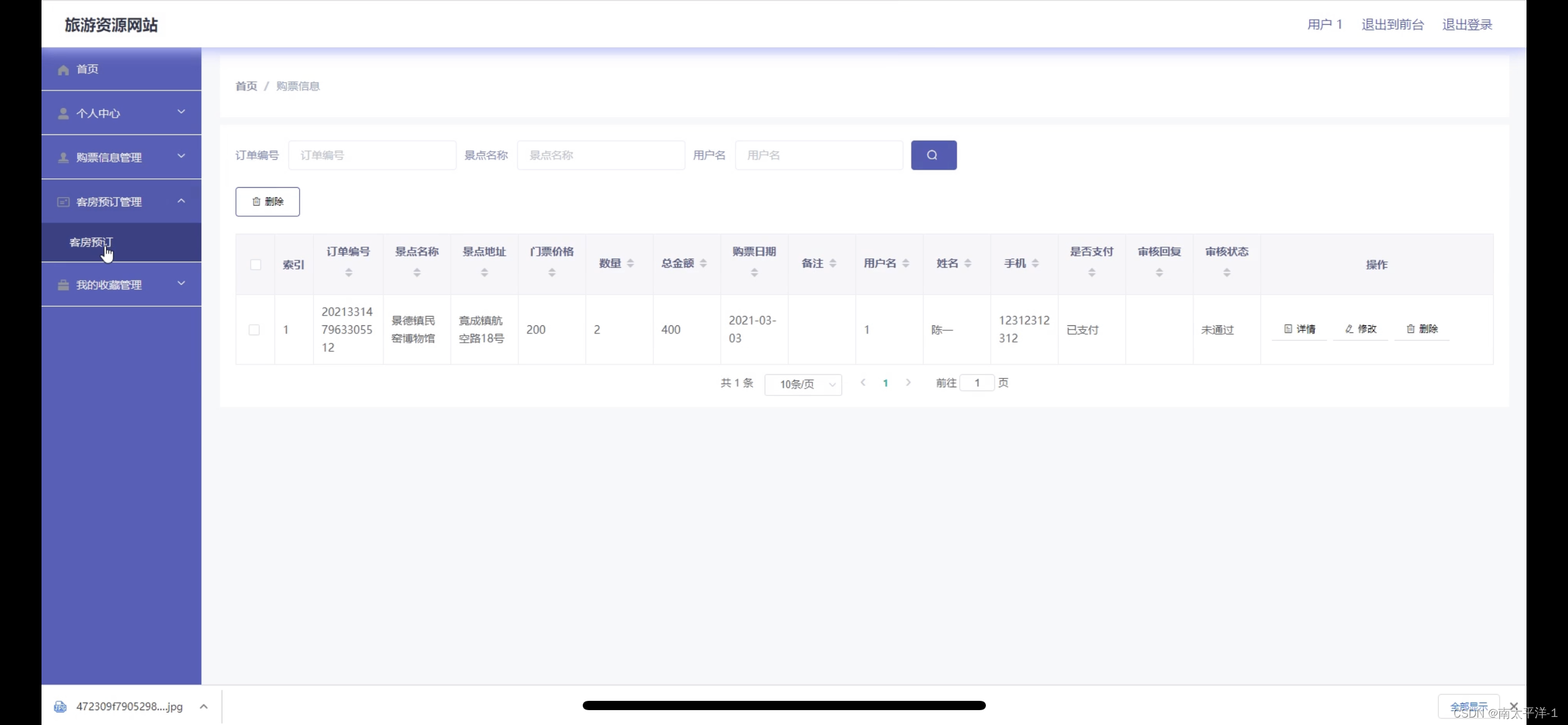Click 用户 1 in the header
This screenshot has height=725, width=1568.
(x=1325, y=25)
